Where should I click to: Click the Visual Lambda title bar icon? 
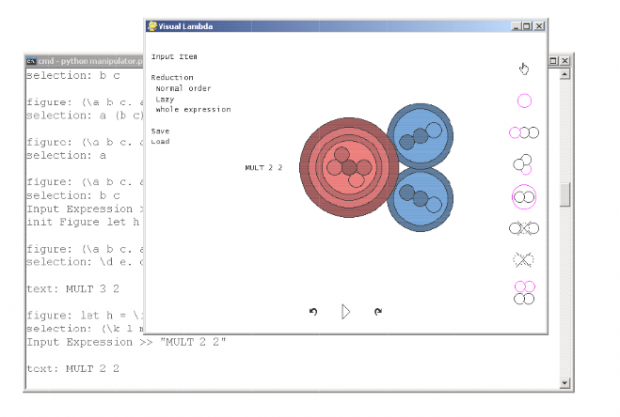[152, 26]
